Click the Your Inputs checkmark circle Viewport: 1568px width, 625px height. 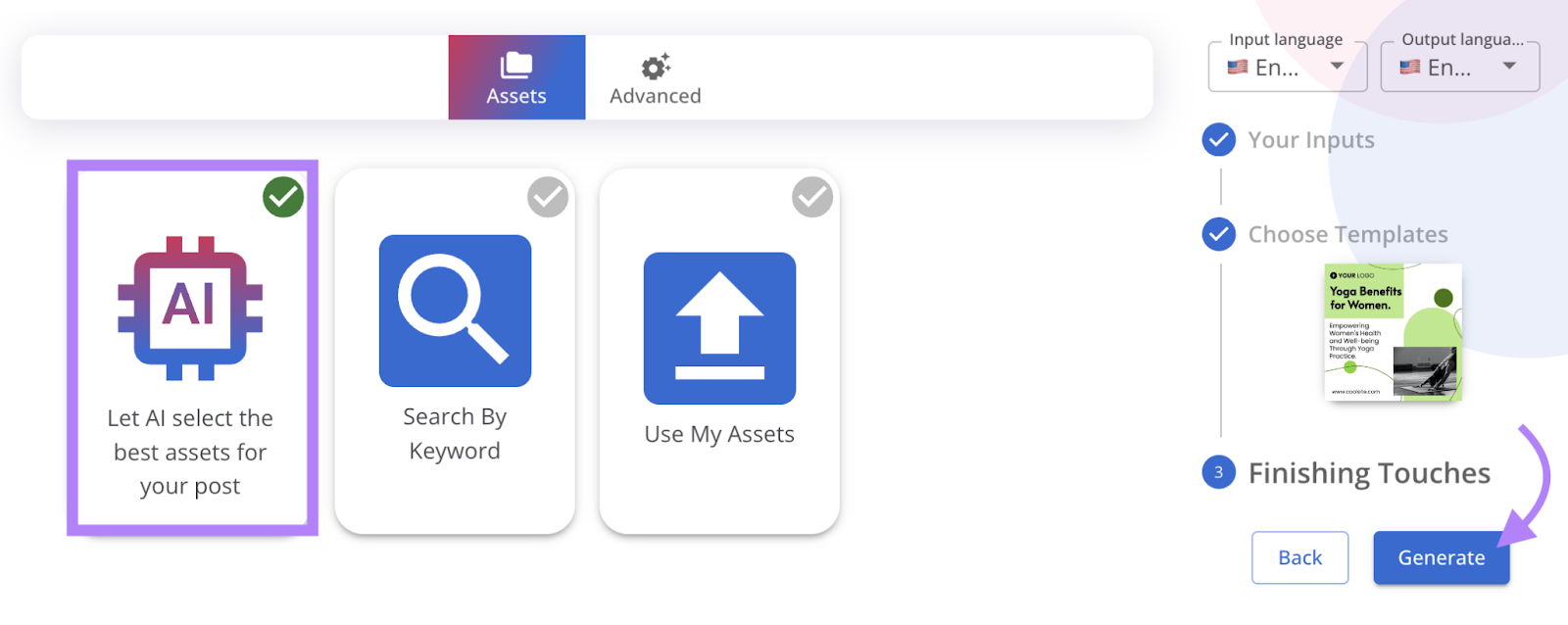click(1219, 140)
